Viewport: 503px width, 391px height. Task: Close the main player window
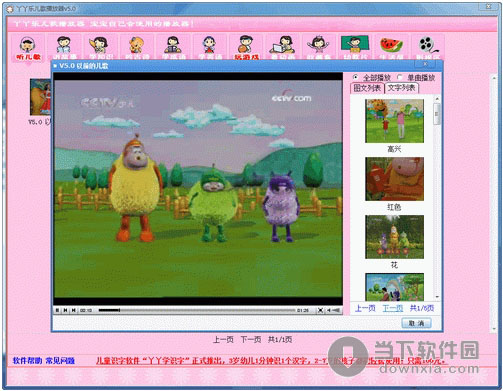pyautogui.click(x=489, y=6)
